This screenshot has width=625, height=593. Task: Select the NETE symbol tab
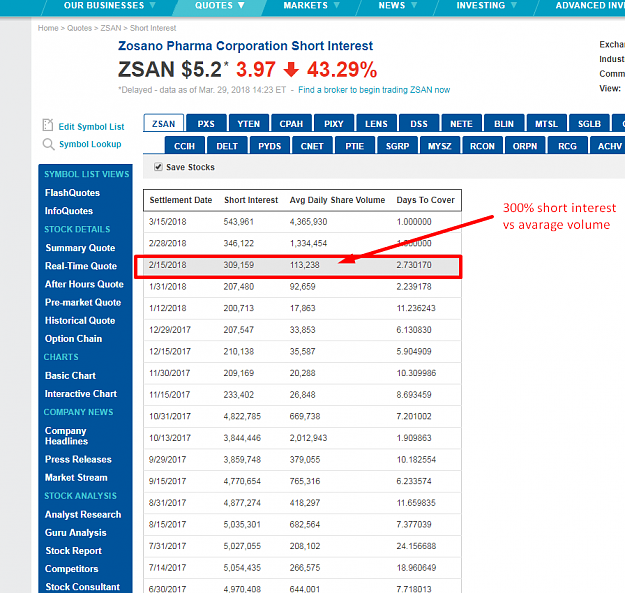point(462,124)
